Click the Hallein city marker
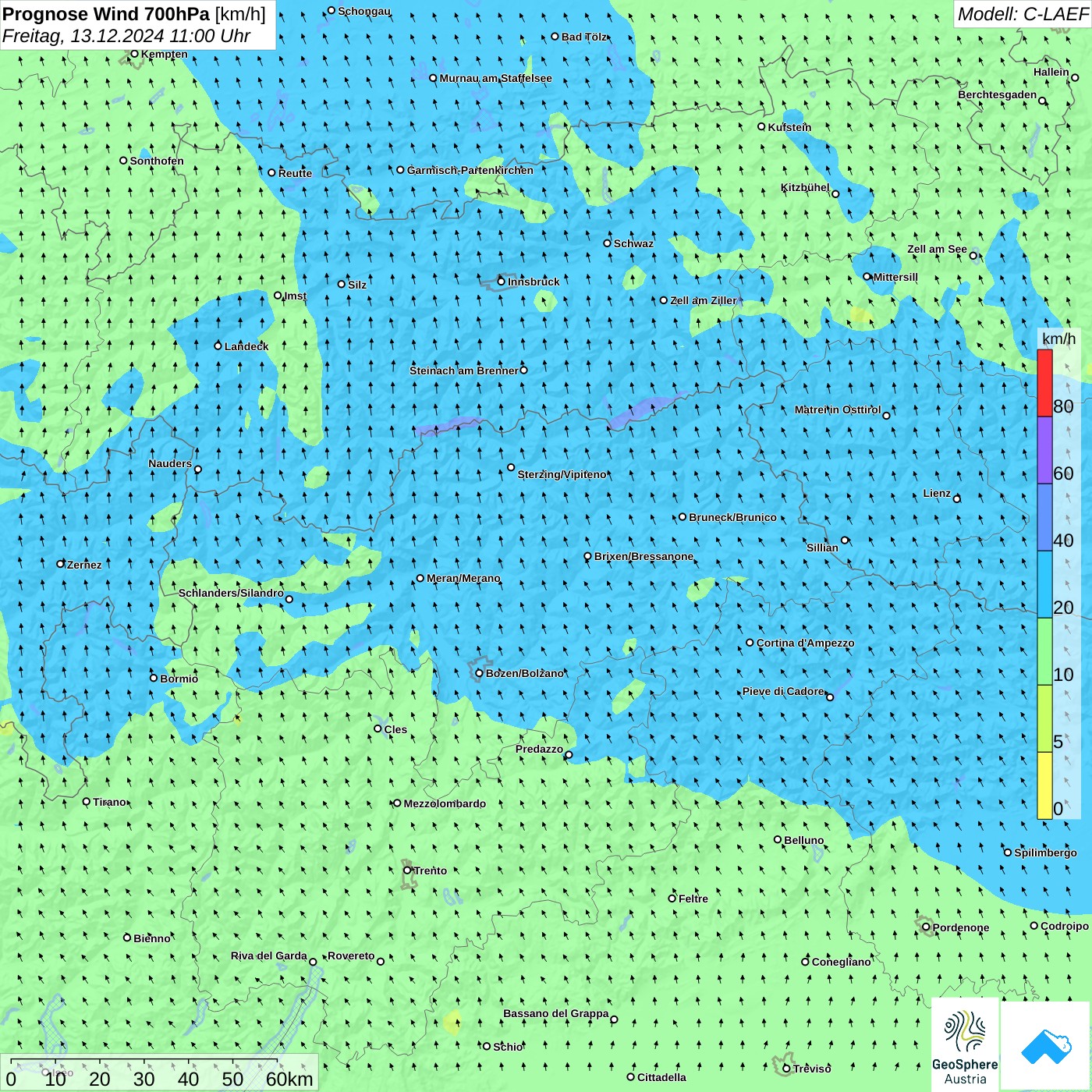This screenshot has width=1092, height=1092. 1075,77
